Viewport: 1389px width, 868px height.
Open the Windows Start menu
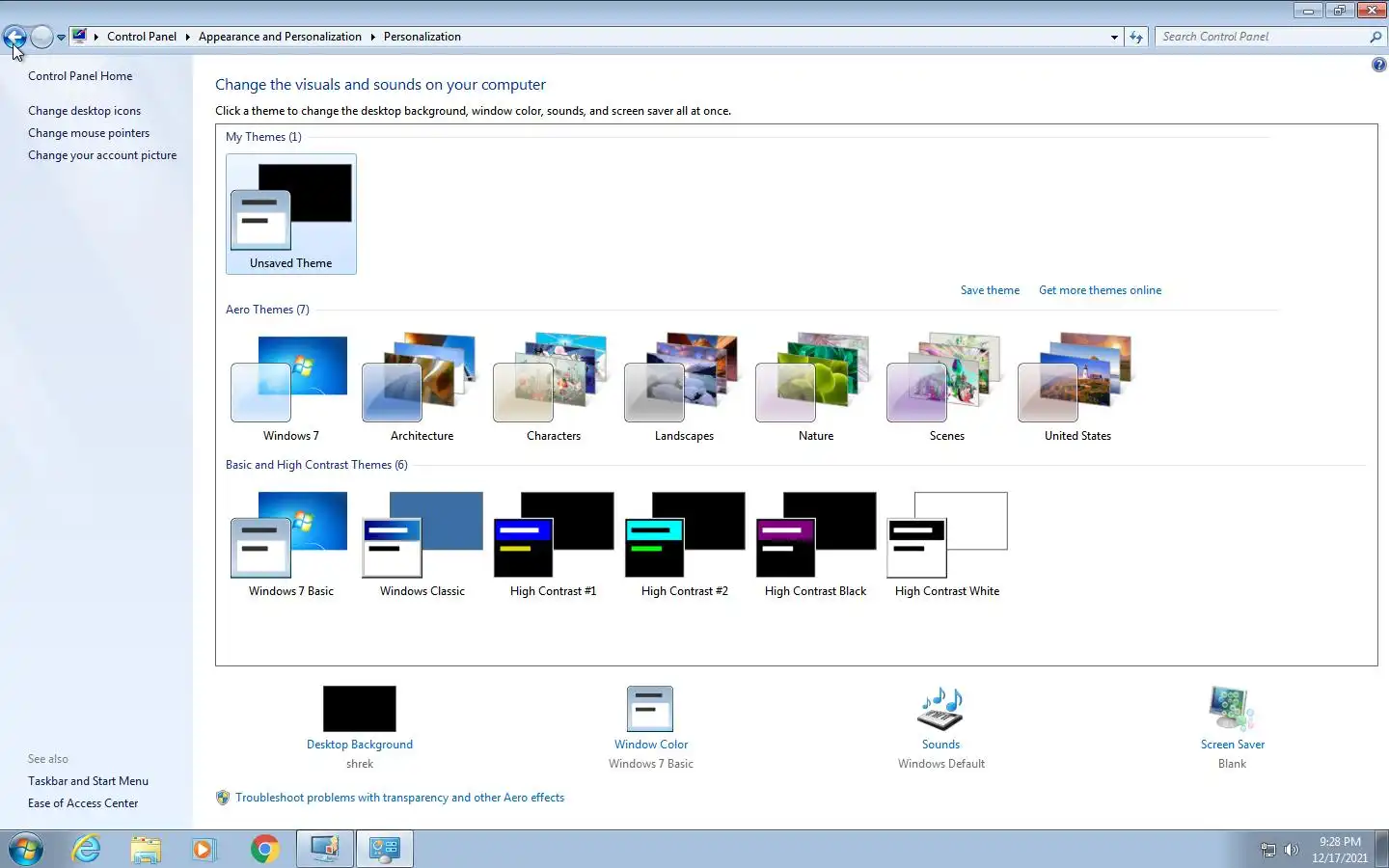pyautogui.click(x=26, y=850)
